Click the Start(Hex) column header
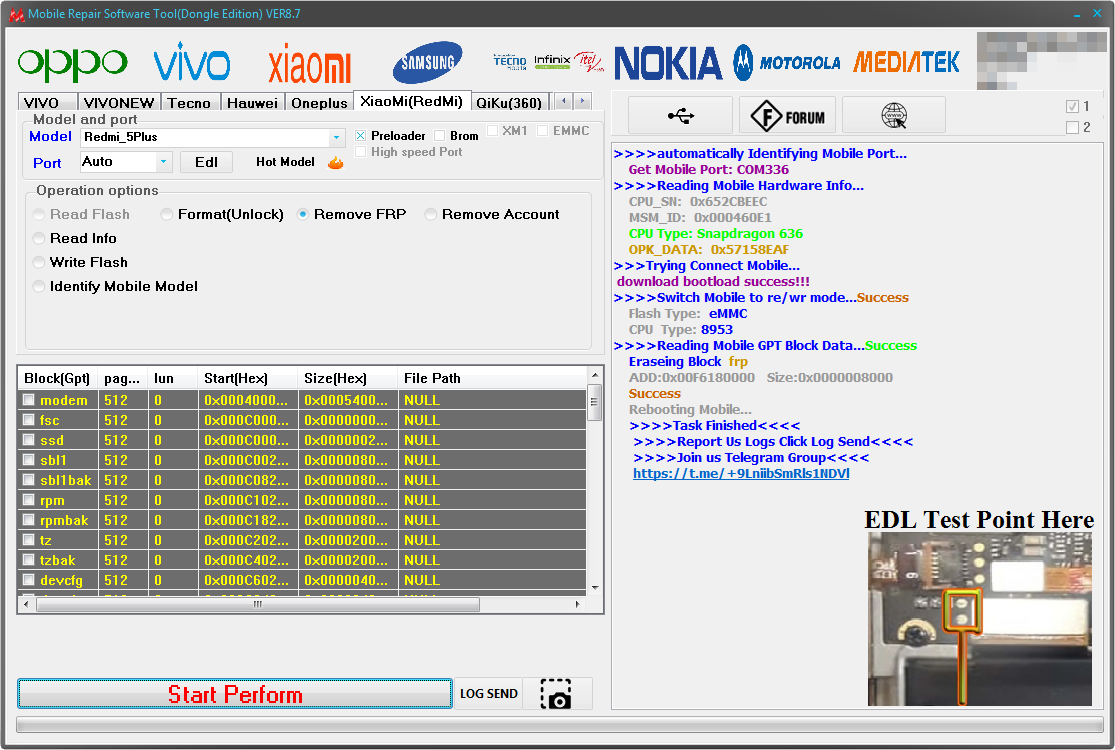 pos(247,378)
